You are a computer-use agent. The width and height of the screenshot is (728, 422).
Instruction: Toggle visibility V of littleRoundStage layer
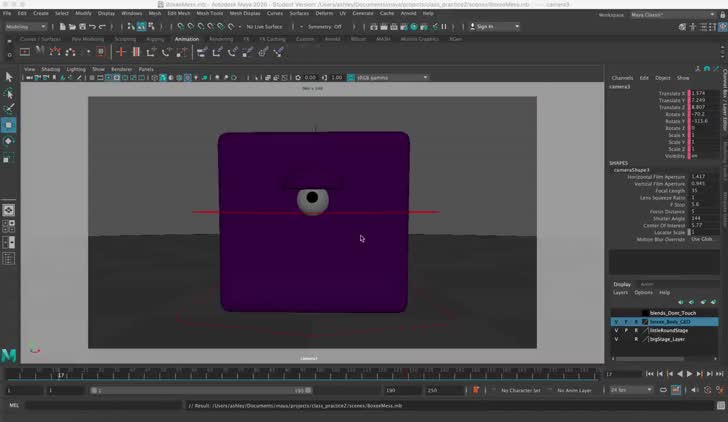(616, 331)
